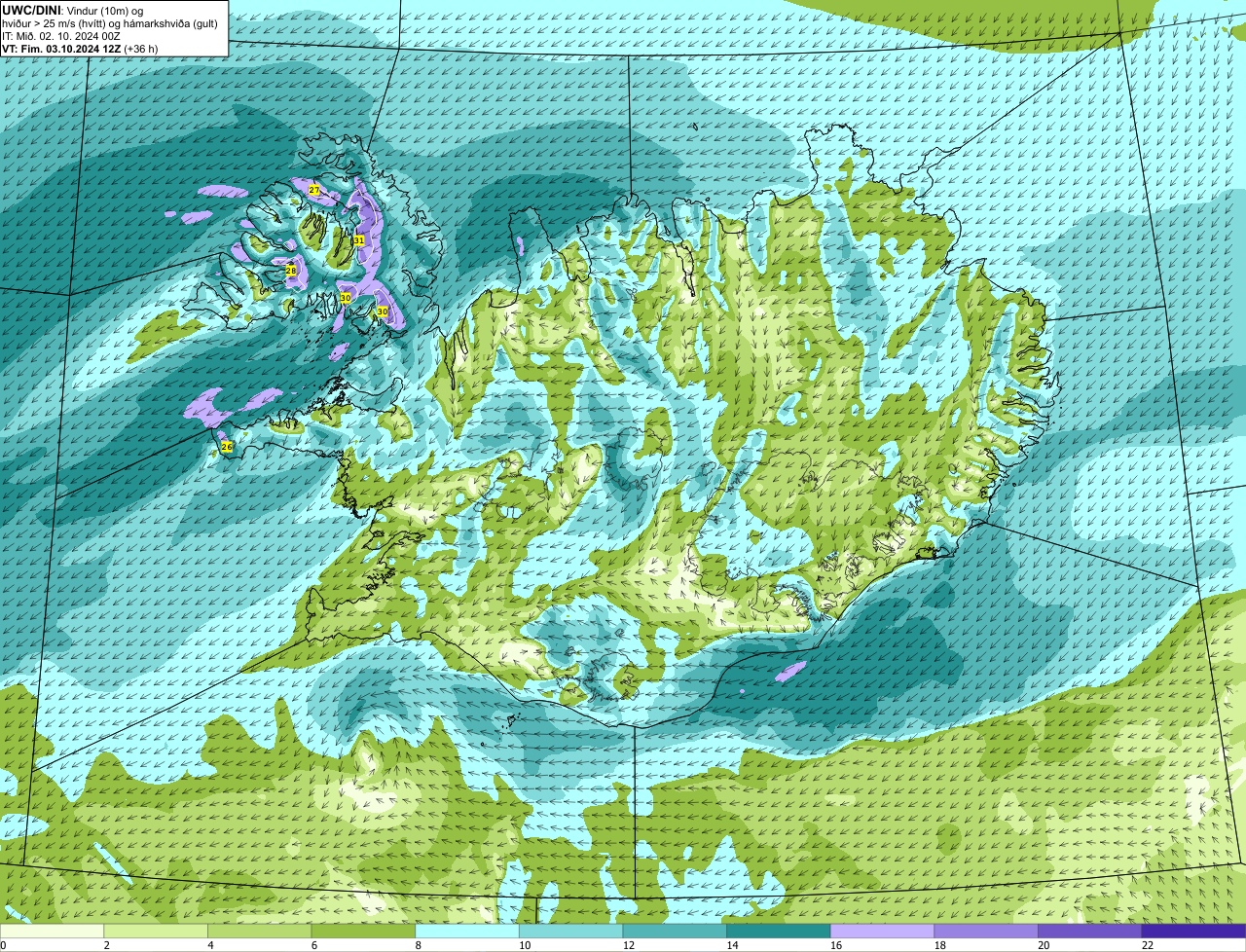Click the yellow gust label 31
1246x952 pixels.
358,239
